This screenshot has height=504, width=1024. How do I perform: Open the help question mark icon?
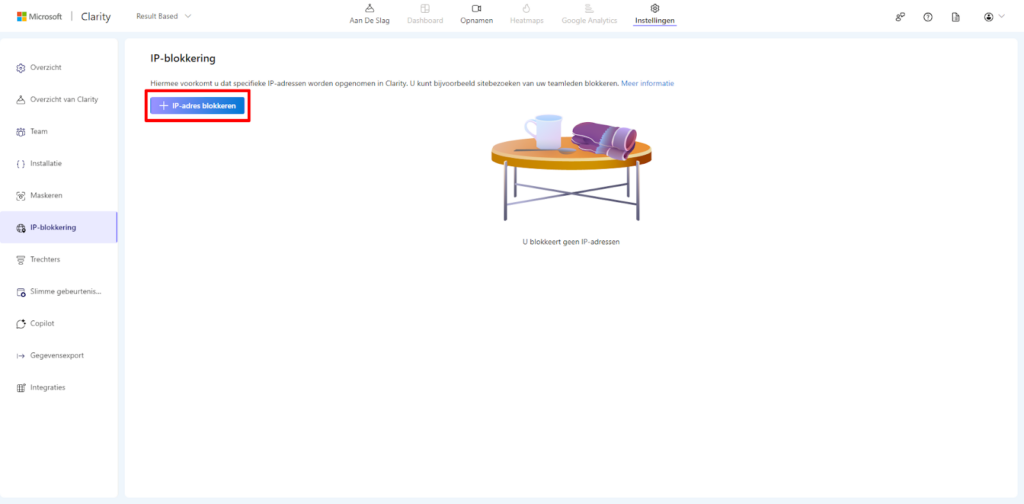click(x=927, y=17)
